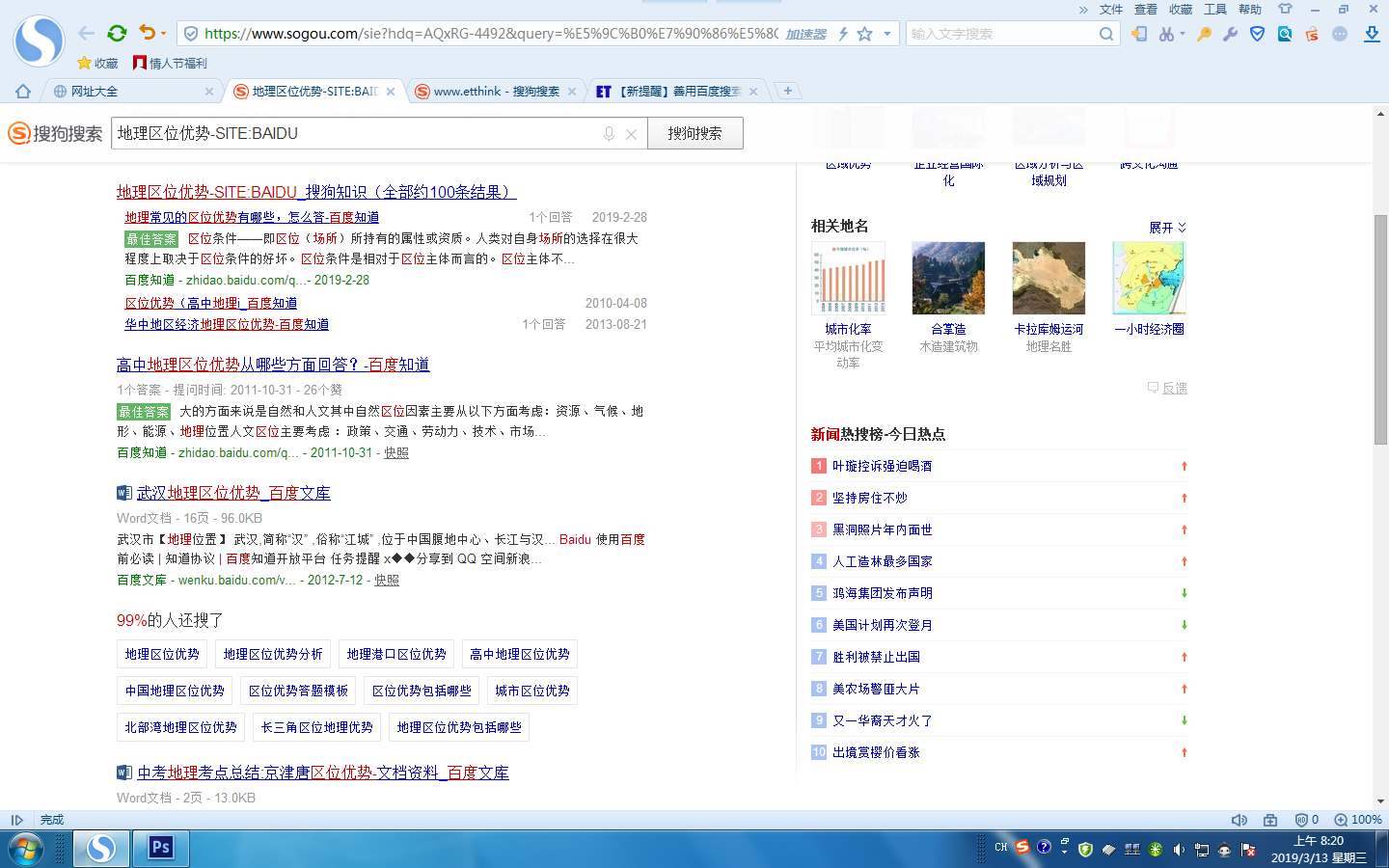Click the 卡拉库姆运河 thumbnail
The image size is (1389, 868).
click(1049, 278)
